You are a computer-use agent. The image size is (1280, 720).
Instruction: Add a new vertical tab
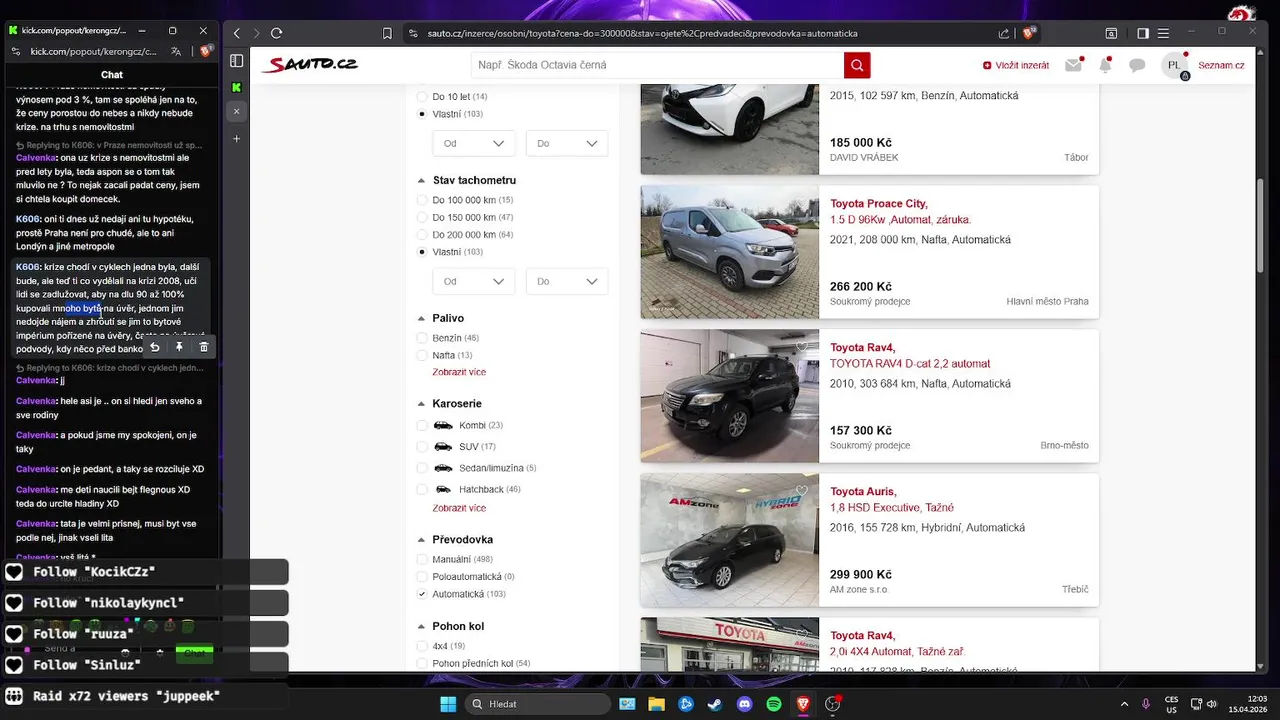click(237, 138)
